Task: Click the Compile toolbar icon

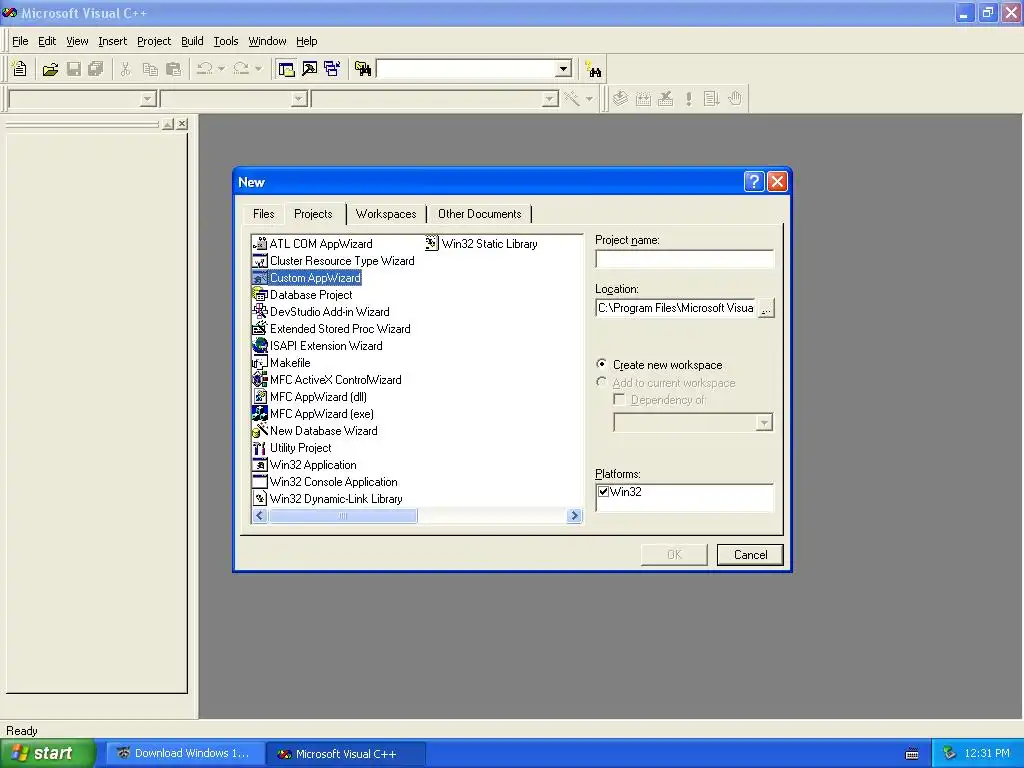Action: [x=620, y=99]
